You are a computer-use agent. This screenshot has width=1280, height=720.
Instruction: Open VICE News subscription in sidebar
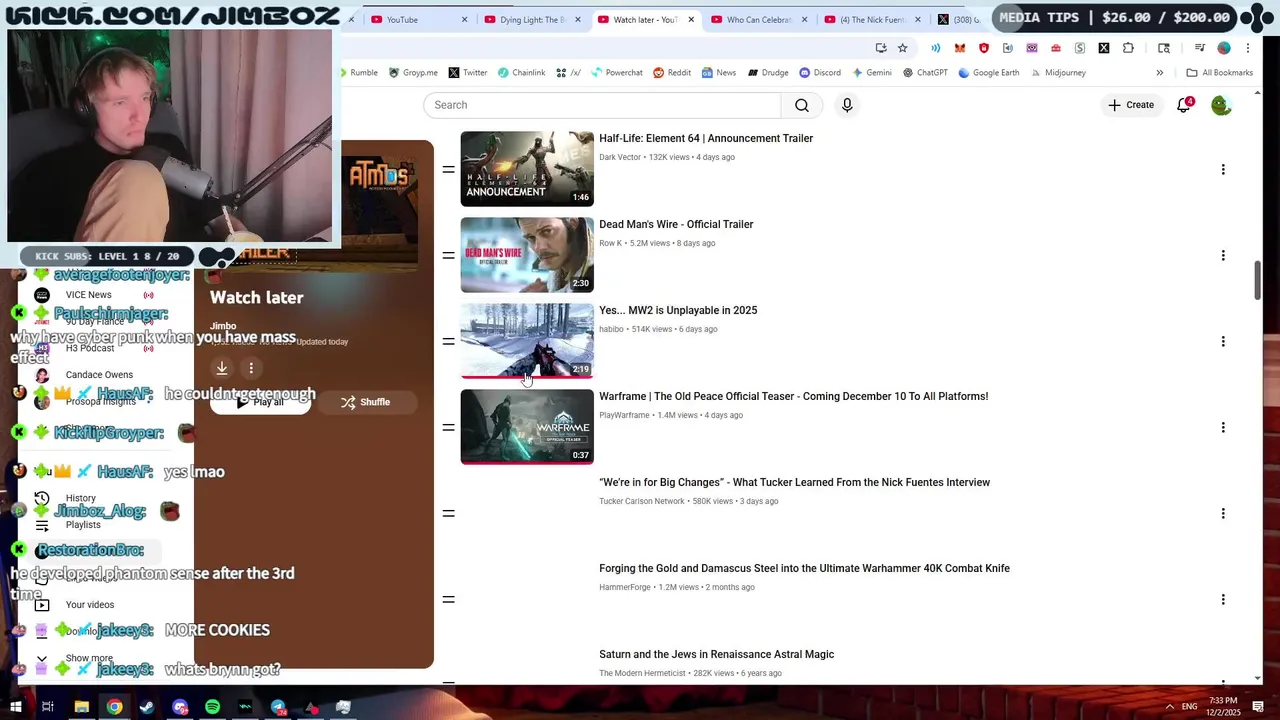click(x=88, y=295)
